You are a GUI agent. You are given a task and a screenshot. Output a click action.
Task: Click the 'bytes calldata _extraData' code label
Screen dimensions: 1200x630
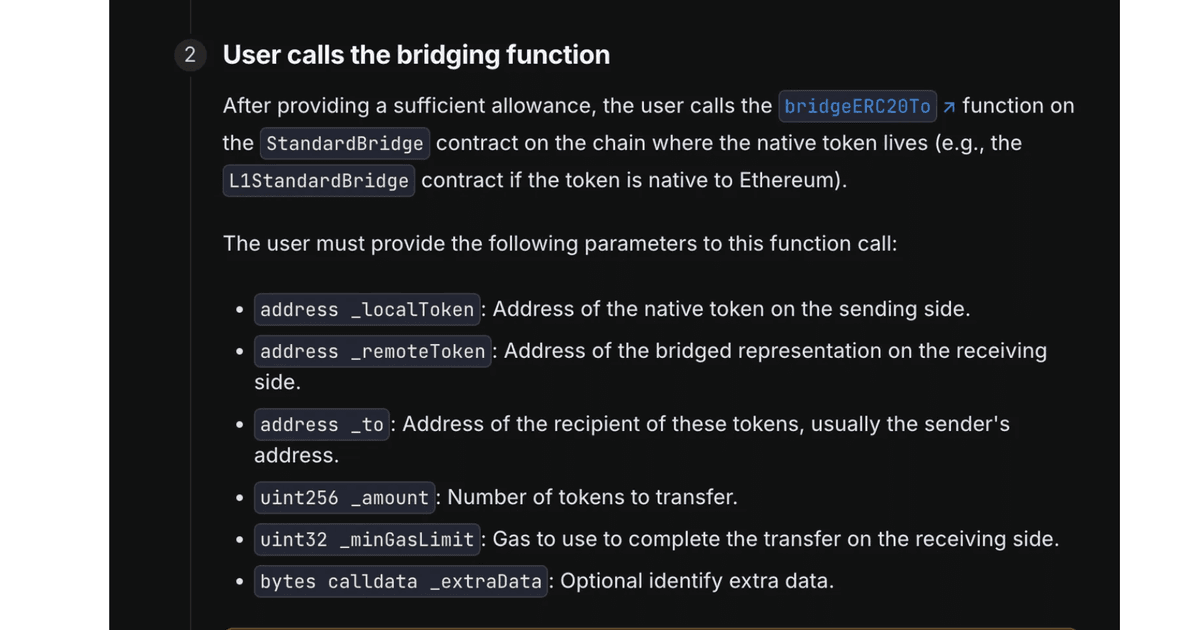pyautogui.click(x=401, y=581)
